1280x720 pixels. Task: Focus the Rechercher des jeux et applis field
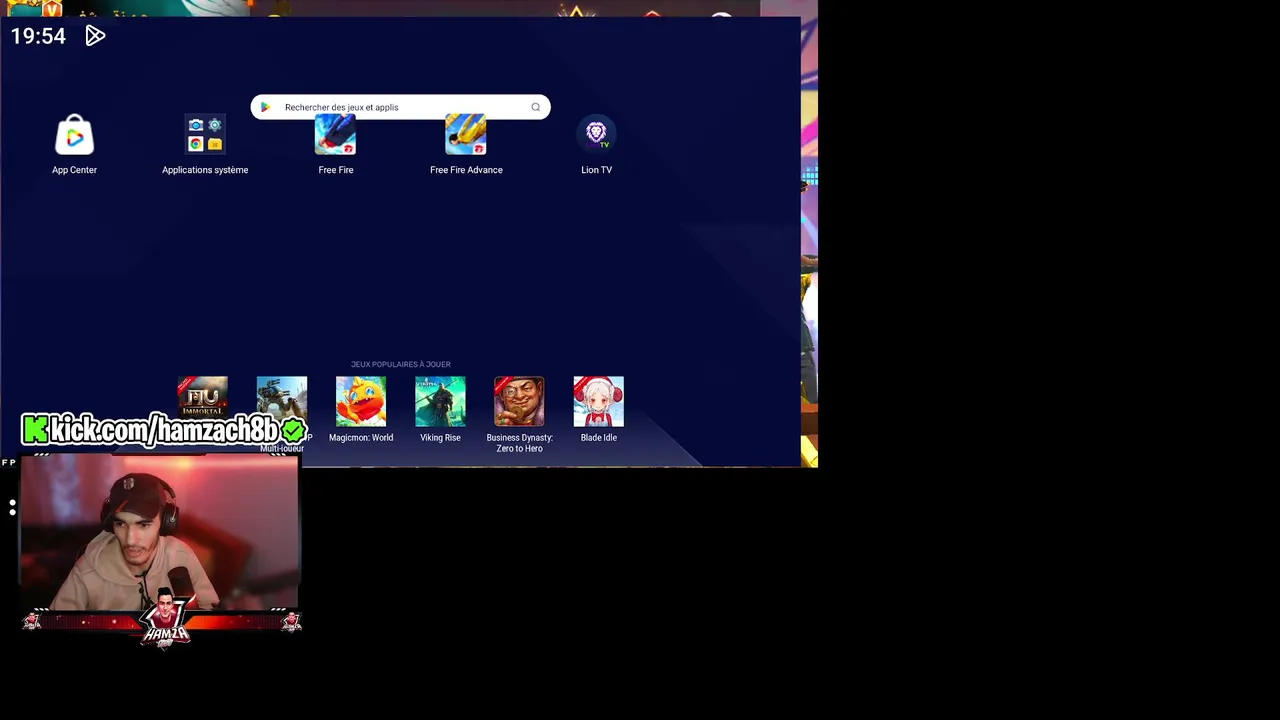click(x=400, y=107)
